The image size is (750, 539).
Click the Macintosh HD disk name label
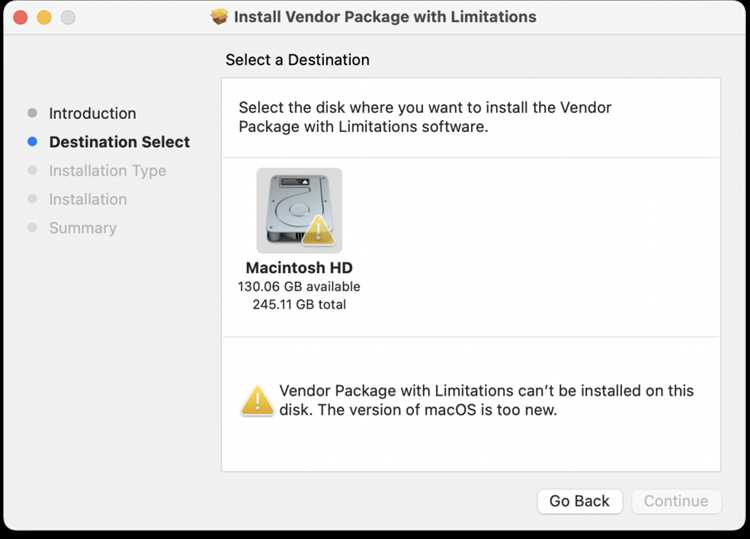(x=299, y=267)
